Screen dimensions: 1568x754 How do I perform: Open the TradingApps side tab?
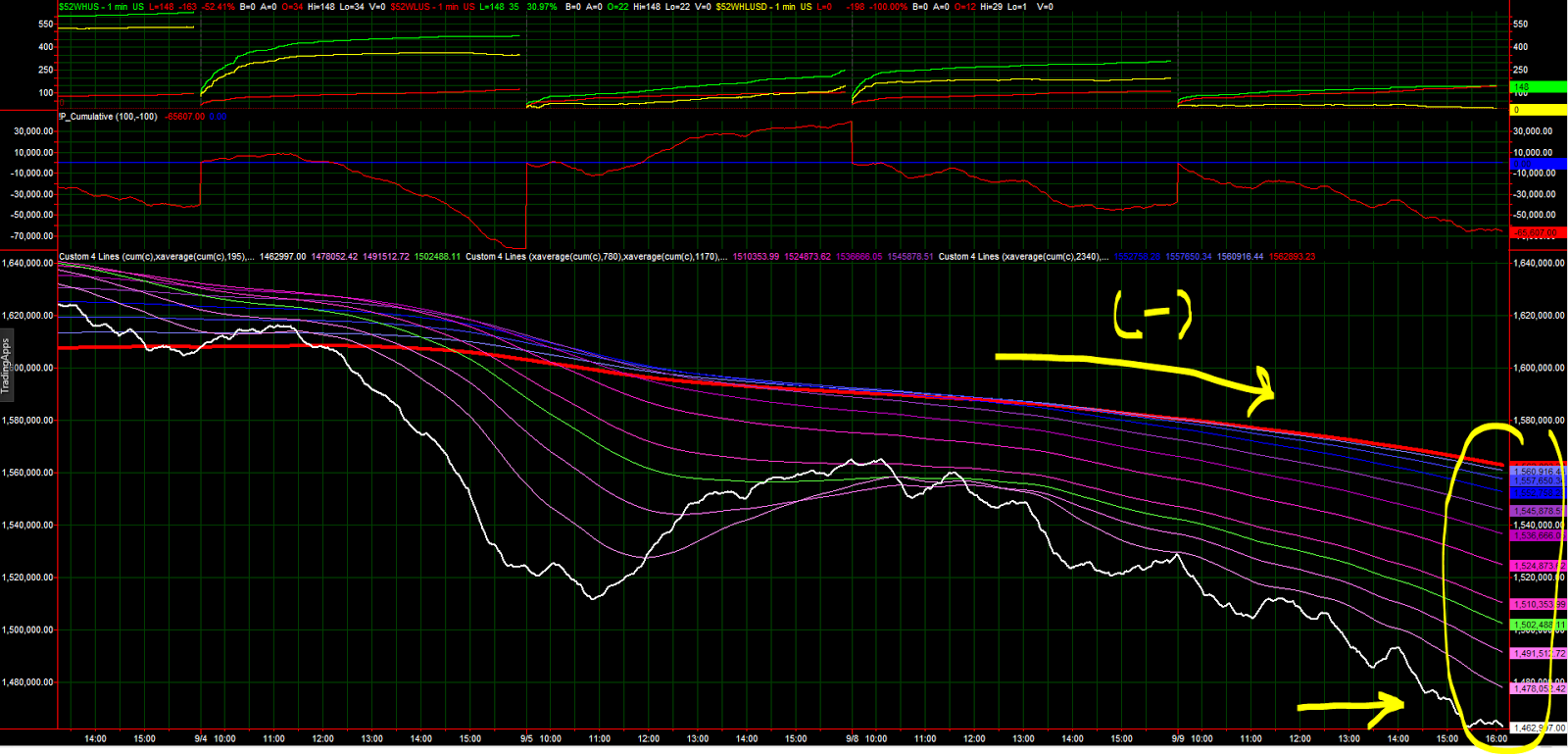(5, 366)
